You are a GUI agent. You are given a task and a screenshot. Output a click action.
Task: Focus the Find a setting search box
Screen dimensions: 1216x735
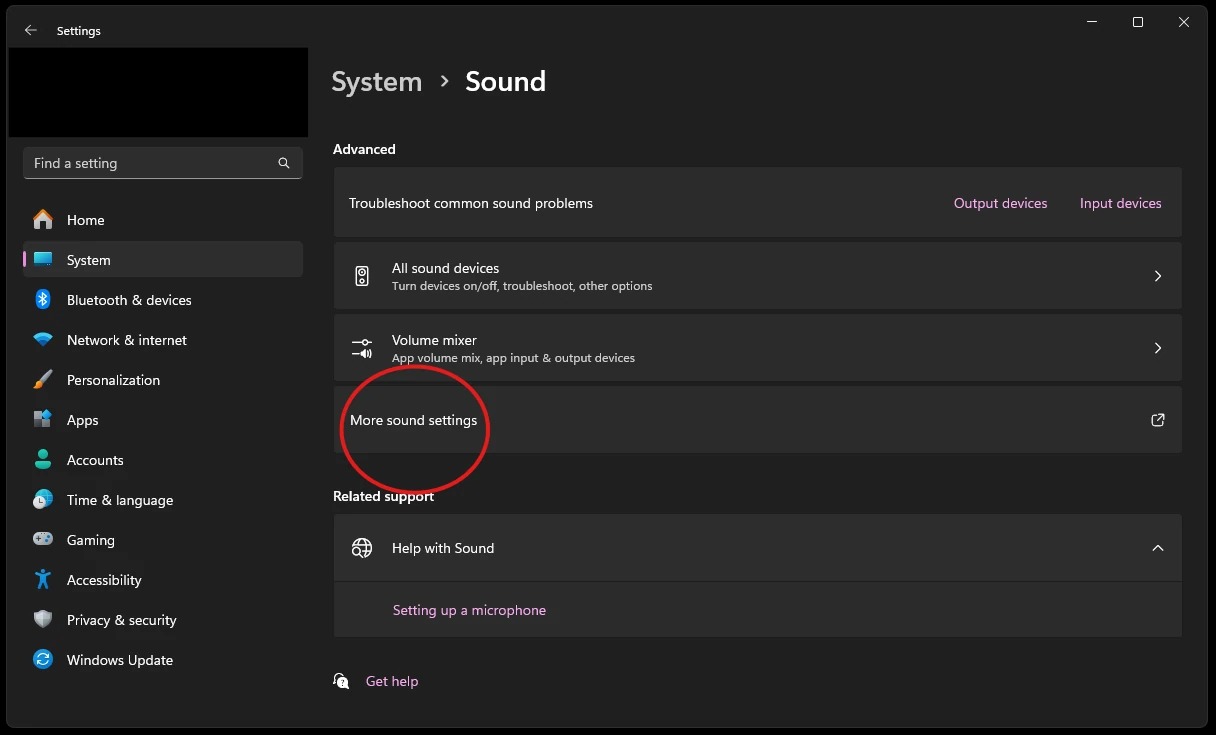point(163,163)
